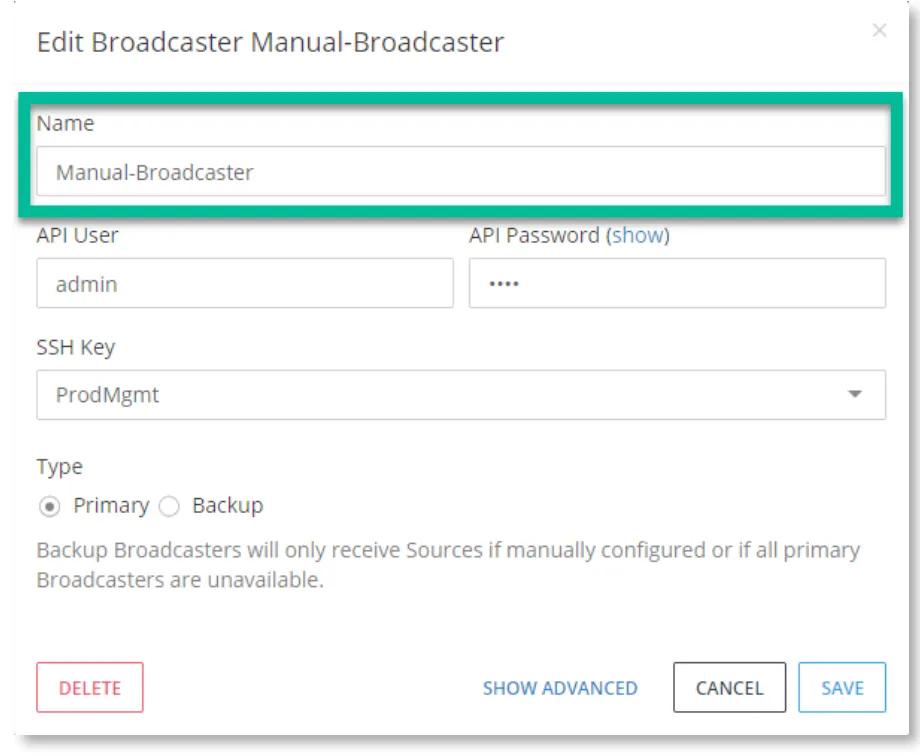Delete this broadcaster
The height and width of the screenshot is (756, 920).
click(x=90, y=687)
